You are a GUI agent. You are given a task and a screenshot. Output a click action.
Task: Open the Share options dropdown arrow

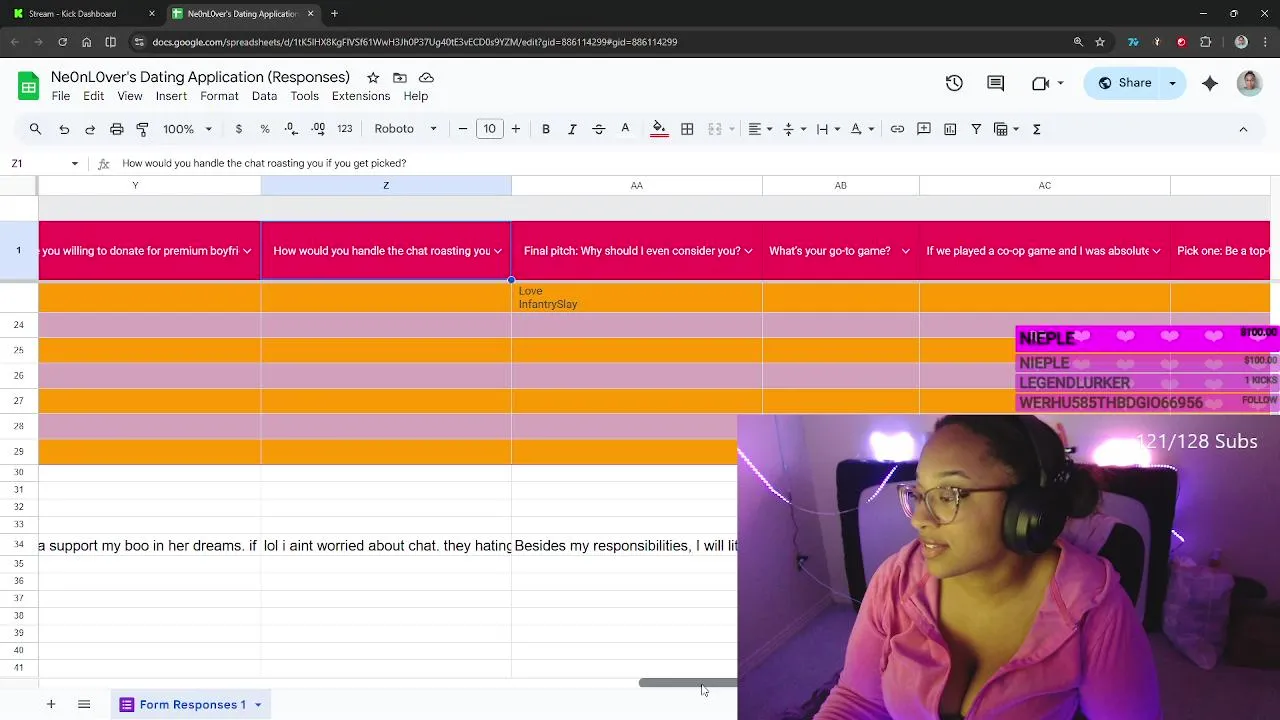pyautogui.click(x=1172, y=83)
